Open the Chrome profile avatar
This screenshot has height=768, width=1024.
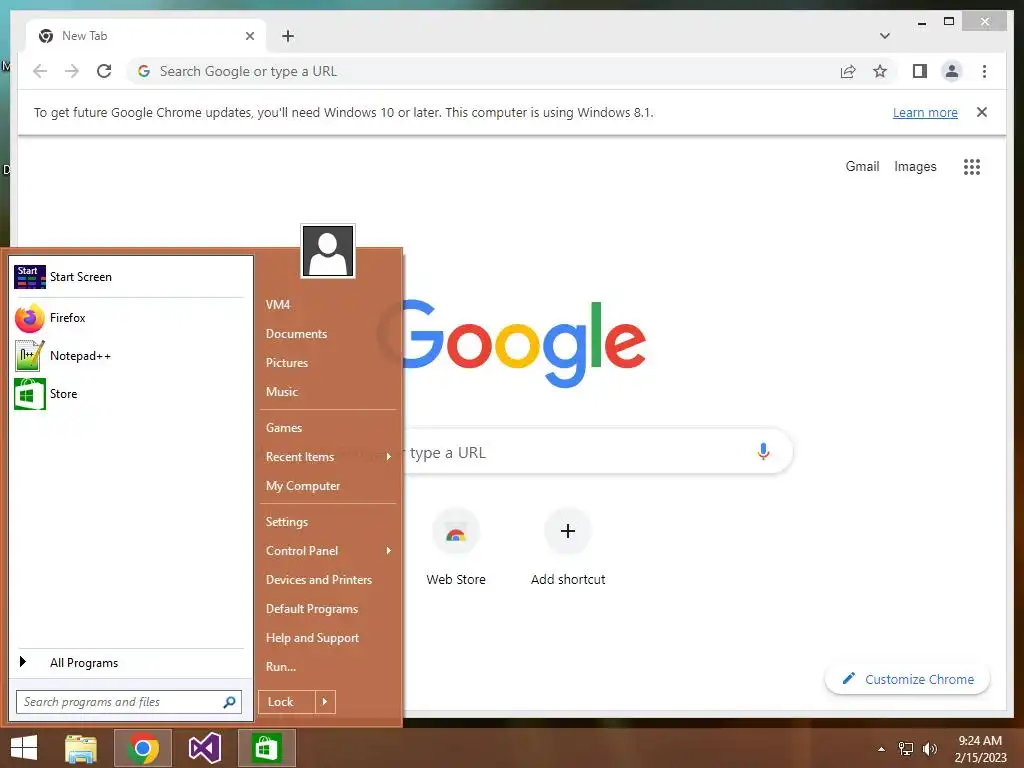(x=952, y=71)
